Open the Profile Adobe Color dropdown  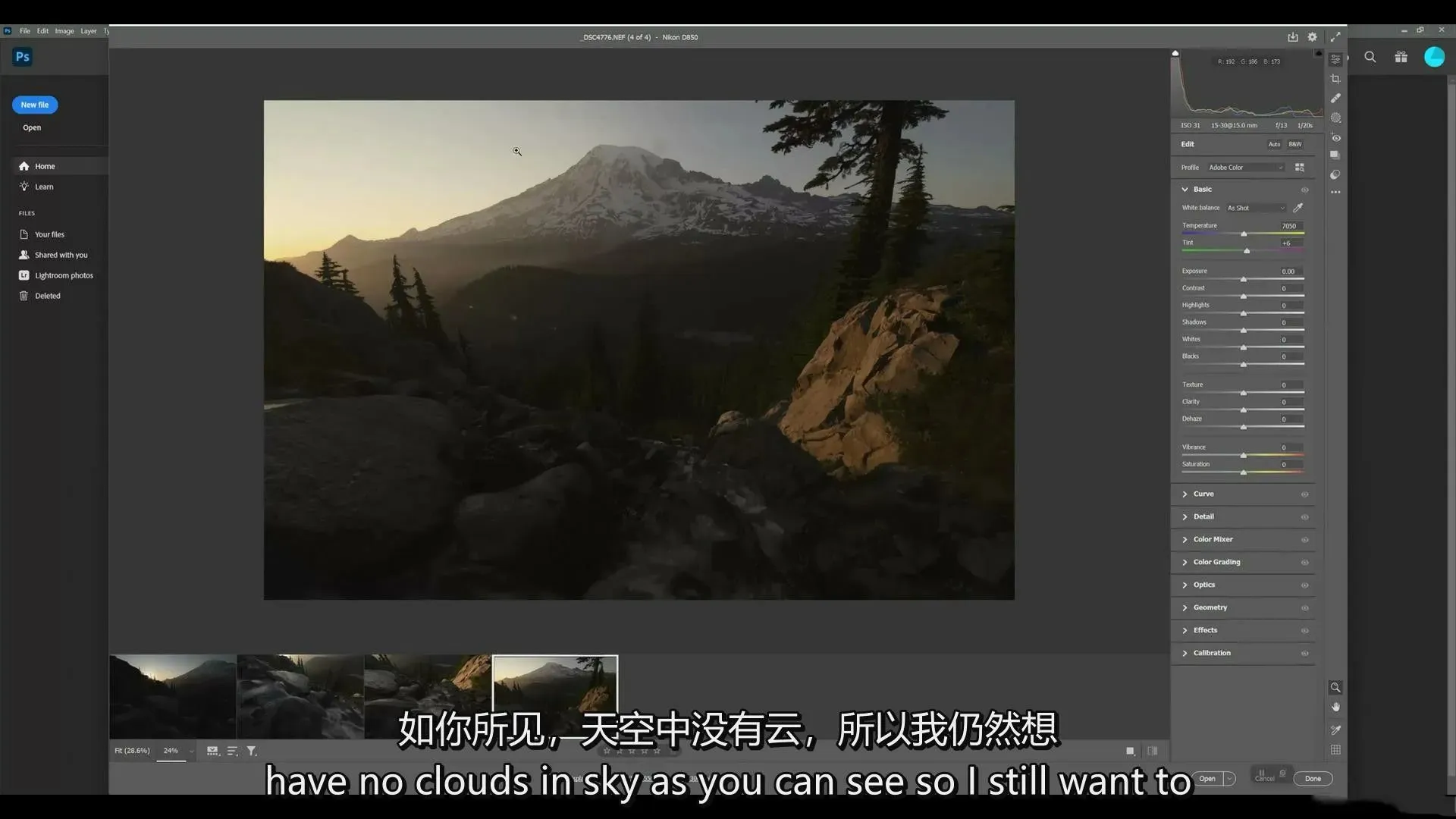1245,168
